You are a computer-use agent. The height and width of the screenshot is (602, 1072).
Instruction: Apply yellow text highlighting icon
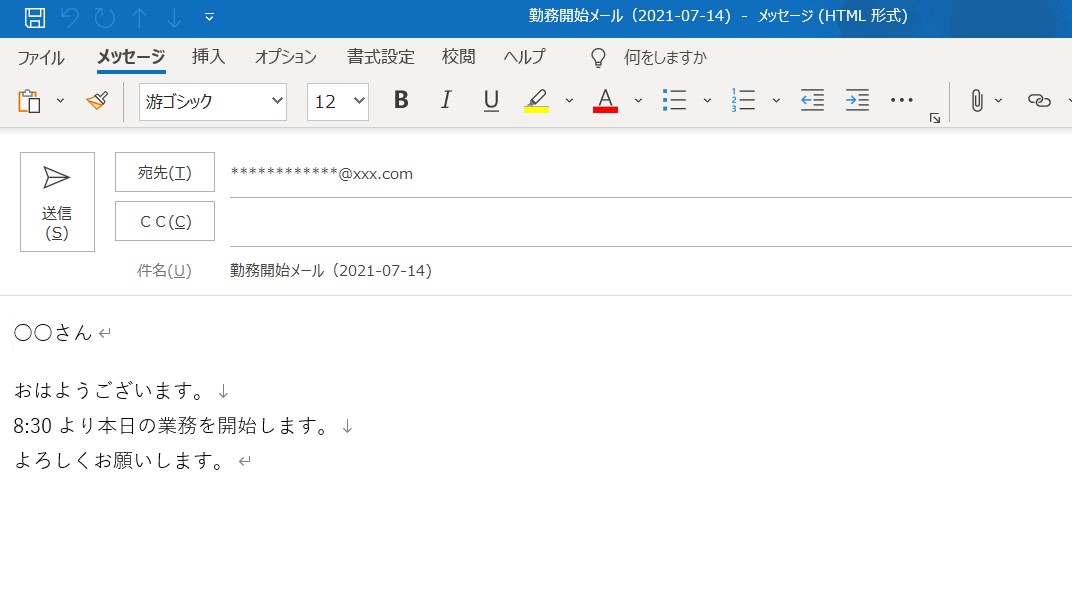pyautogui.click(x=537, y=101)
